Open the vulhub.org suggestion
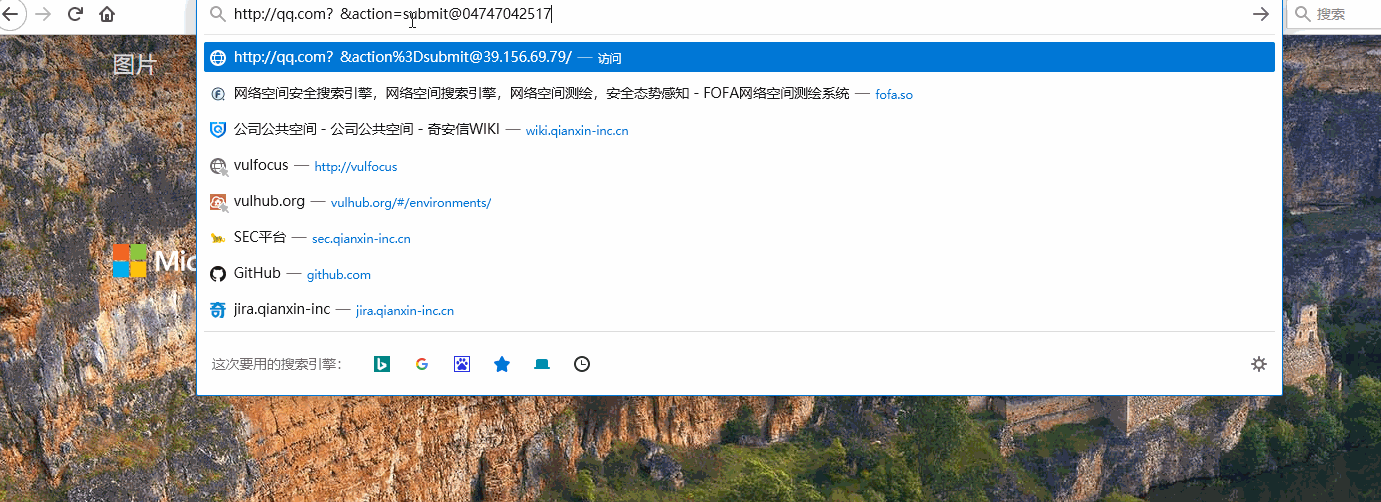Viewport: 1381px width, 502px height. pyautogui.click(x=739, y=202)
